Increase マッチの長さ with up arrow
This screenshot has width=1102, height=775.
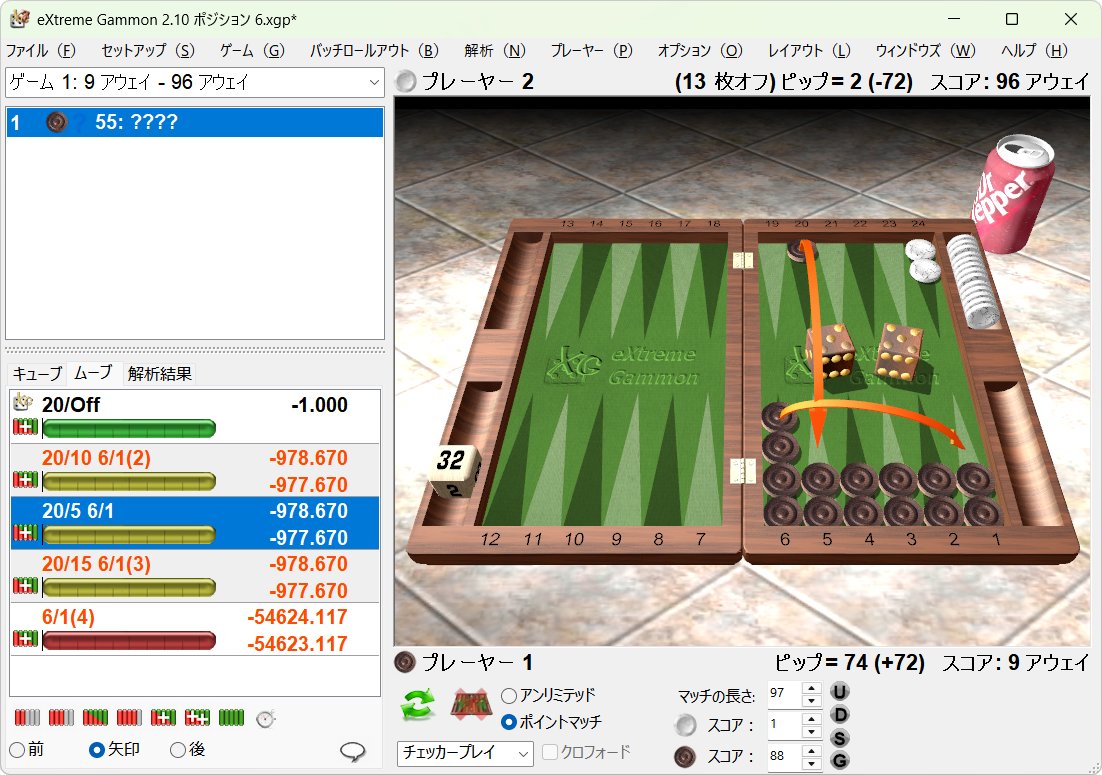[x=812, y=687]
